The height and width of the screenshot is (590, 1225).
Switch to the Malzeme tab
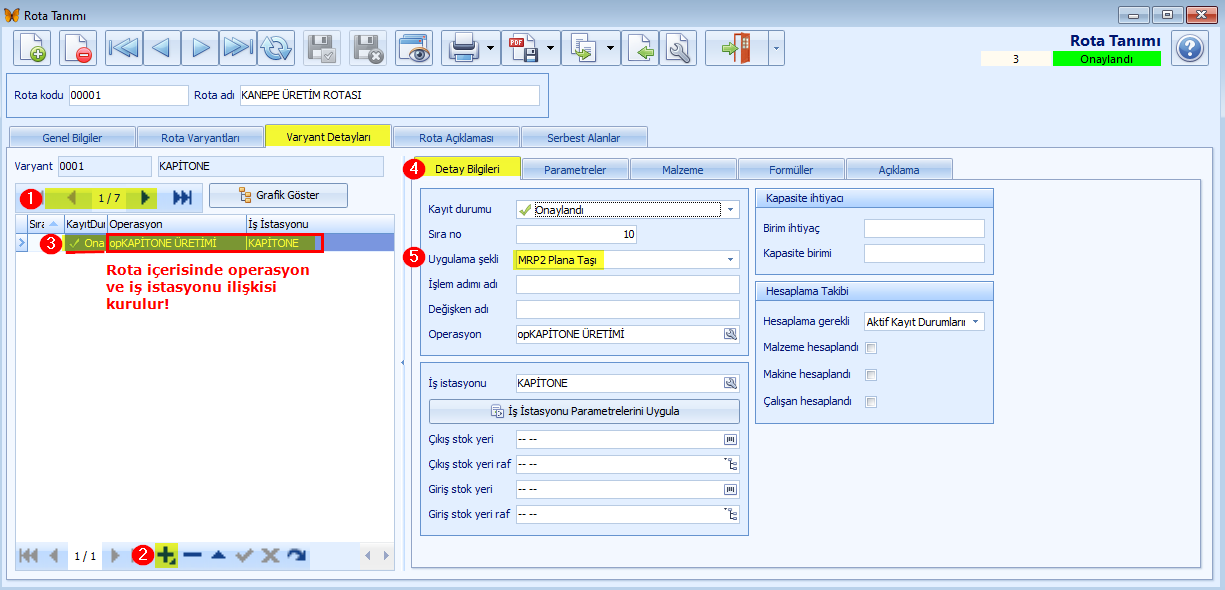683,169
